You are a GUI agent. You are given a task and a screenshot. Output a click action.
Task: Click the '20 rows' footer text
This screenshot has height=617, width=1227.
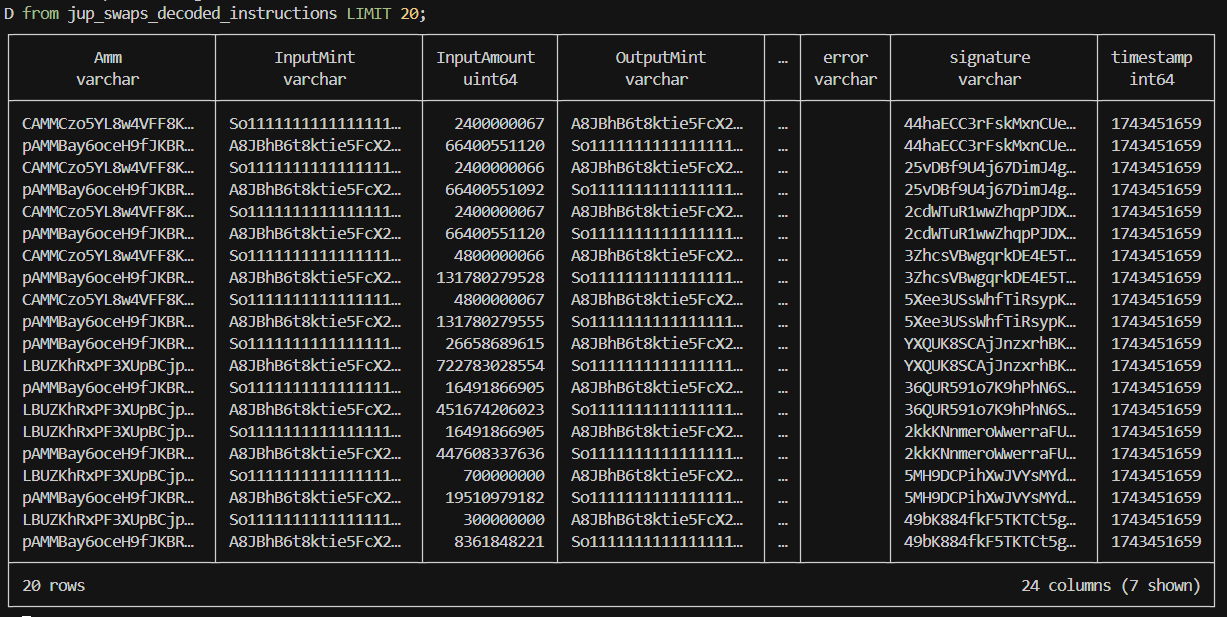(54, 586)
